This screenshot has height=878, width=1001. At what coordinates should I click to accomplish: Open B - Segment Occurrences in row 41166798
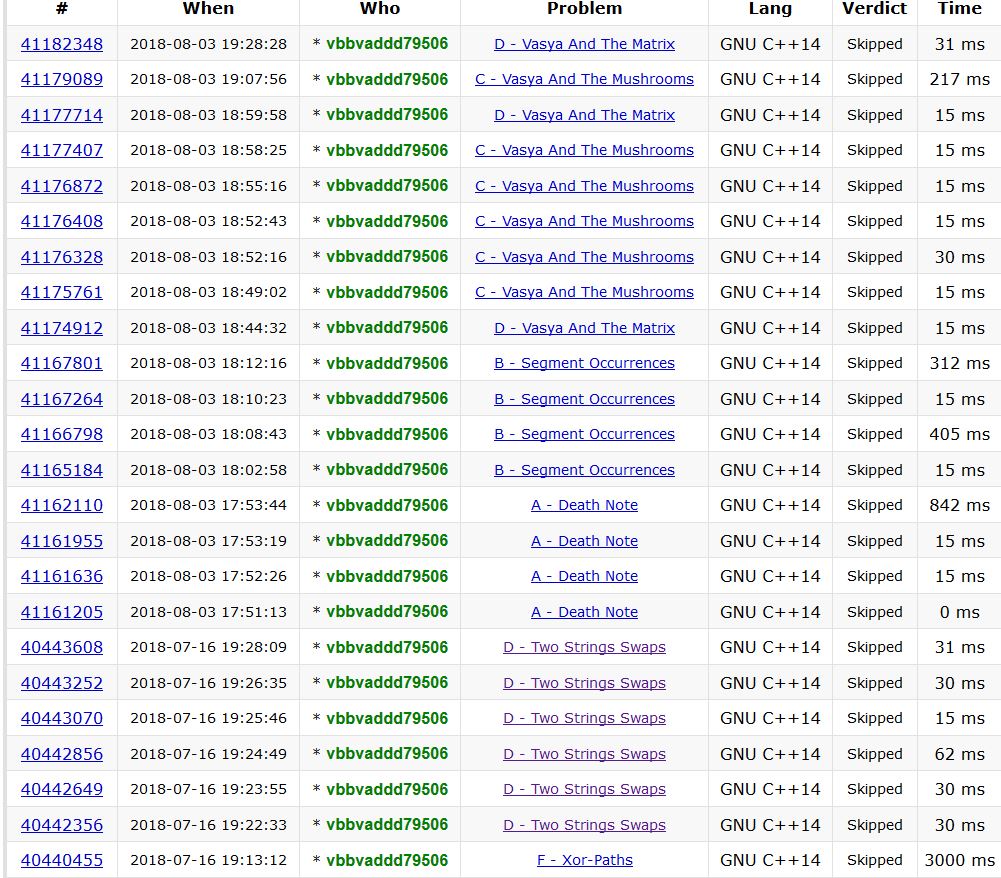click(x=584, y=434)
